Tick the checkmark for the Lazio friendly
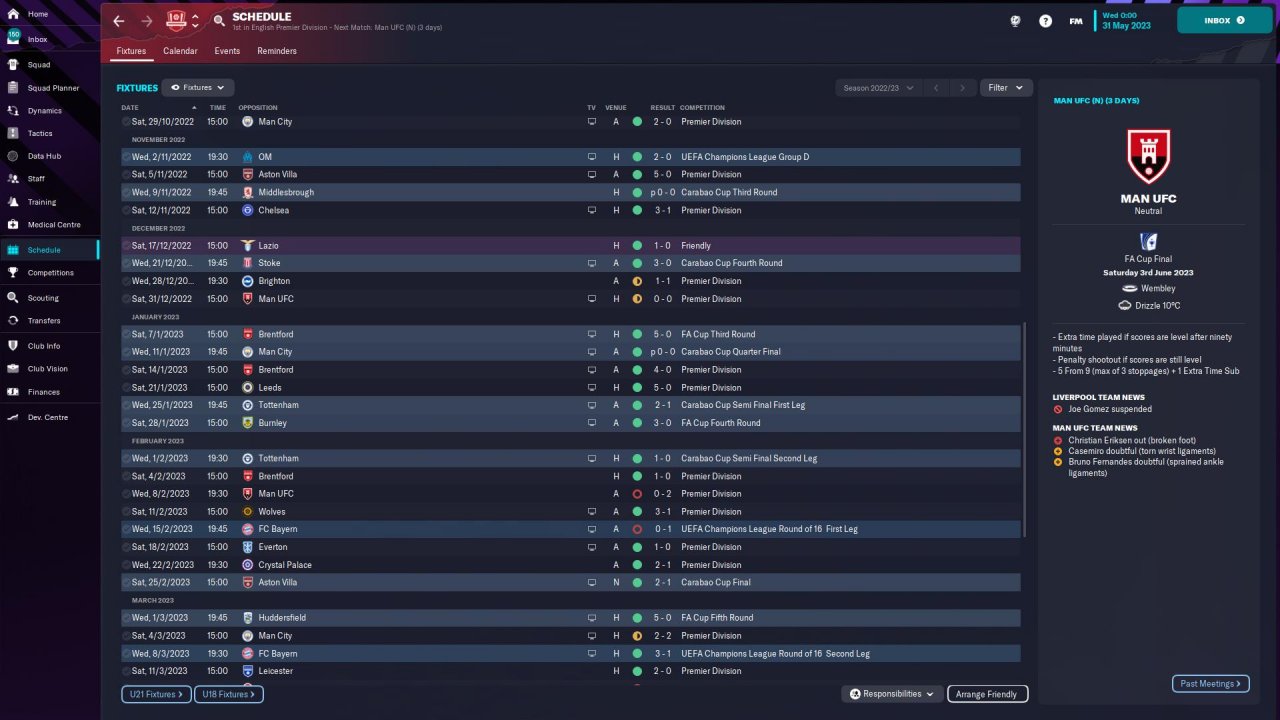 (127, 246)
